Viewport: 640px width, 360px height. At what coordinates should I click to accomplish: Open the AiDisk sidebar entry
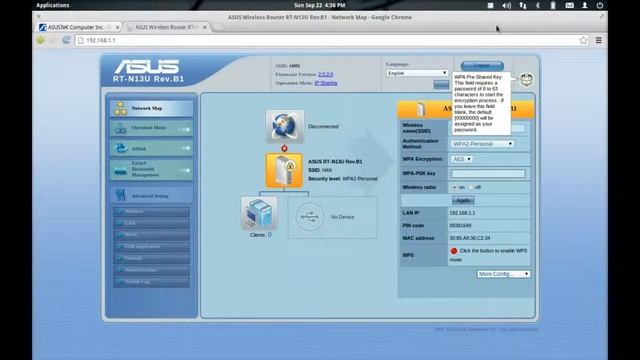point(151,148)
